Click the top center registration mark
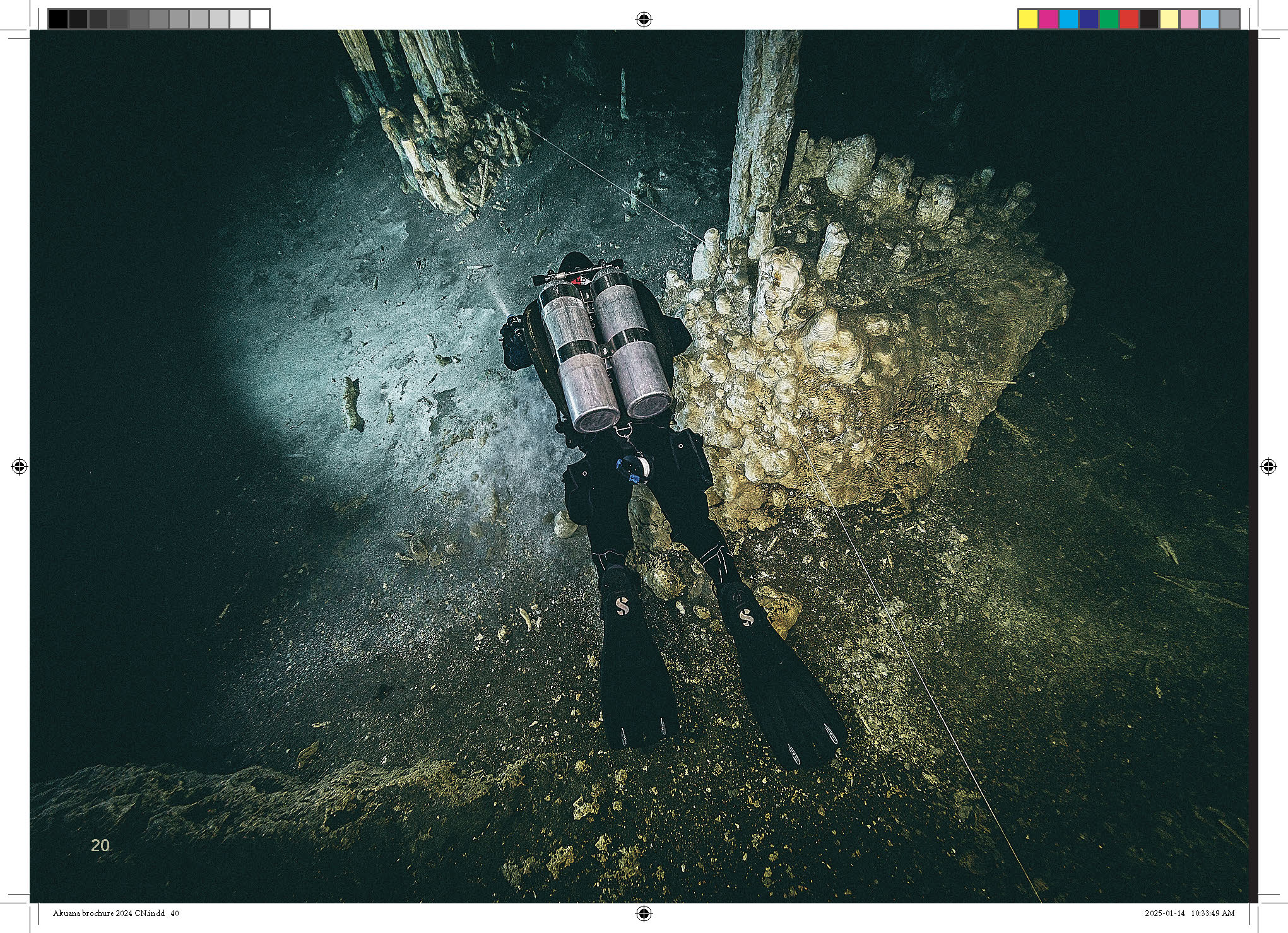Viewport: 1288px width, 933px height. [x=643, y=20]
